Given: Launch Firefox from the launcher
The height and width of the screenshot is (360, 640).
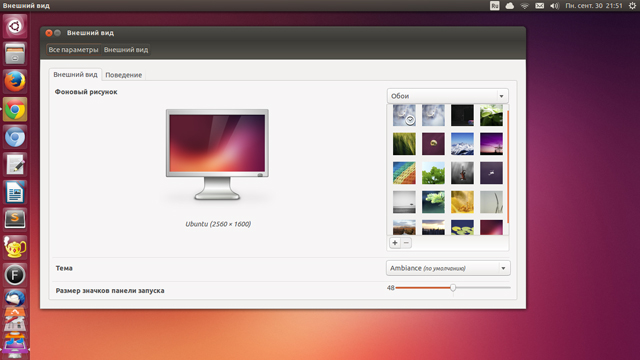Looking at the screenshot, I should 15,81.
